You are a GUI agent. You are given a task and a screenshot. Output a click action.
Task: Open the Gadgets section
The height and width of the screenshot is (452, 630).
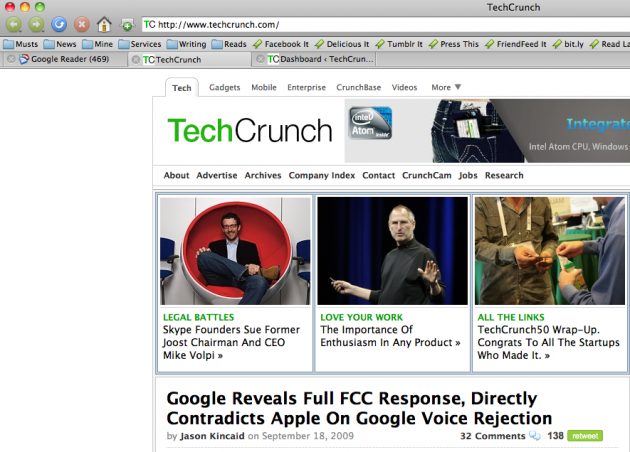pos(225,87)
